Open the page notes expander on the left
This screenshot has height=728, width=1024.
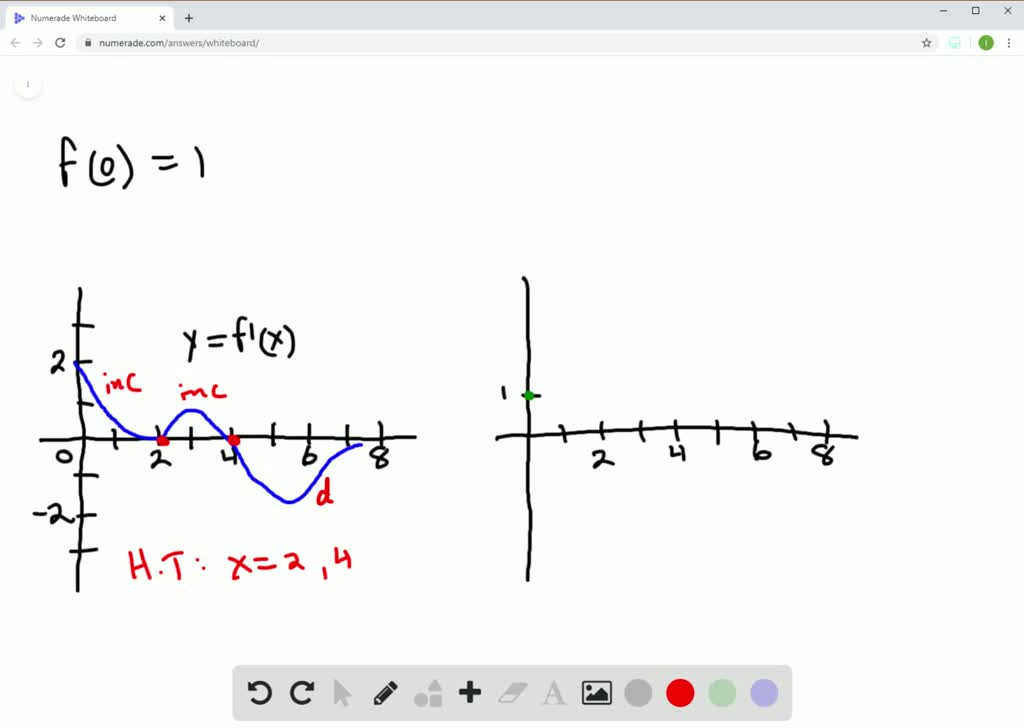click(28, 85)
